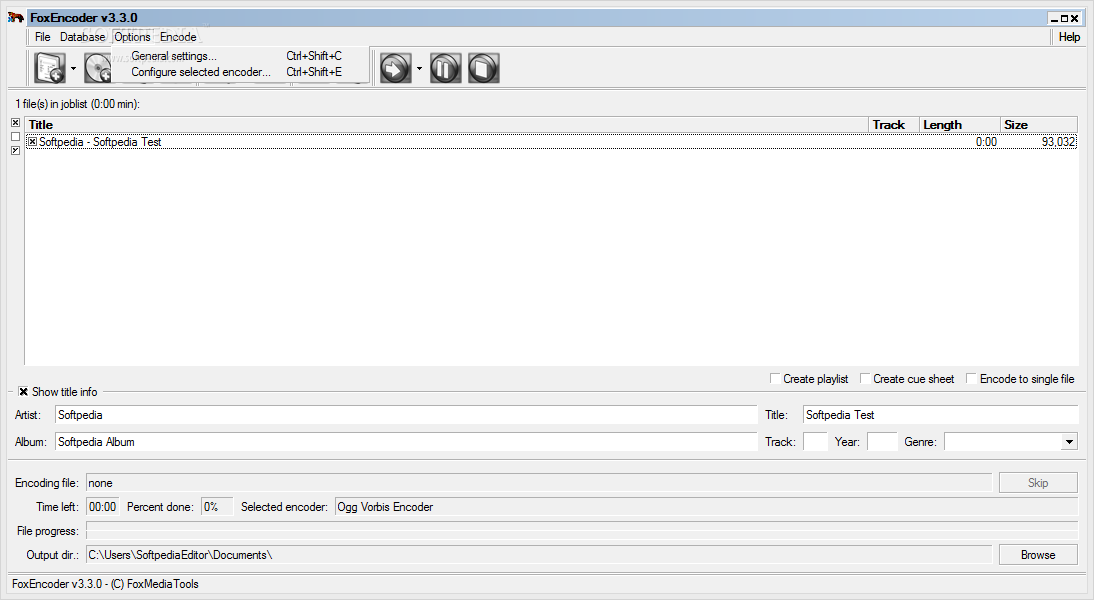1094x600 pixels.
Task: Maximize the FoxEncoder window
Action: coord(1064,19)
